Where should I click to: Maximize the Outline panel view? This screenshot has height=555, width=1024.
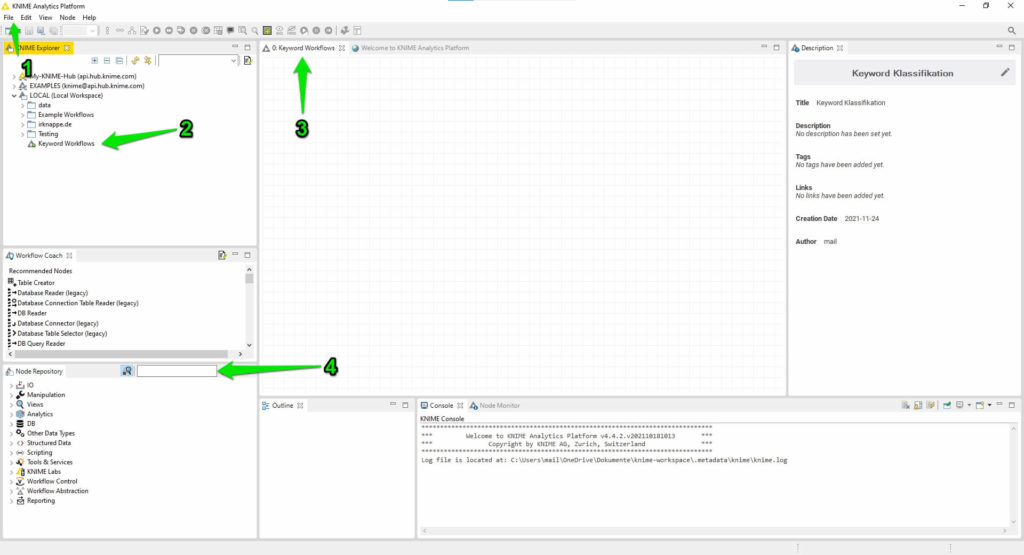coord(405,405)
